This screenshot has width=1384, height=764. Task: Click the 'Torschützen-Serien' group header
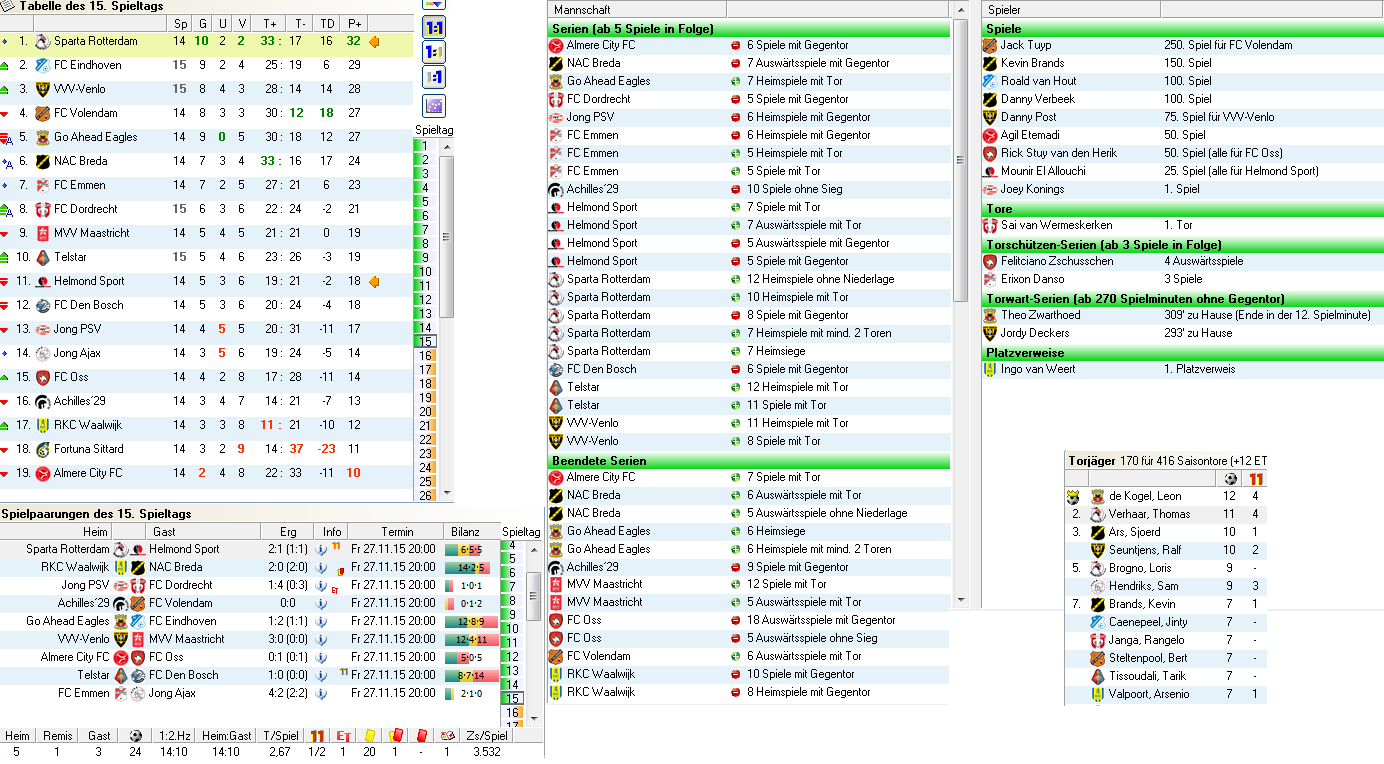[1183, 245]
